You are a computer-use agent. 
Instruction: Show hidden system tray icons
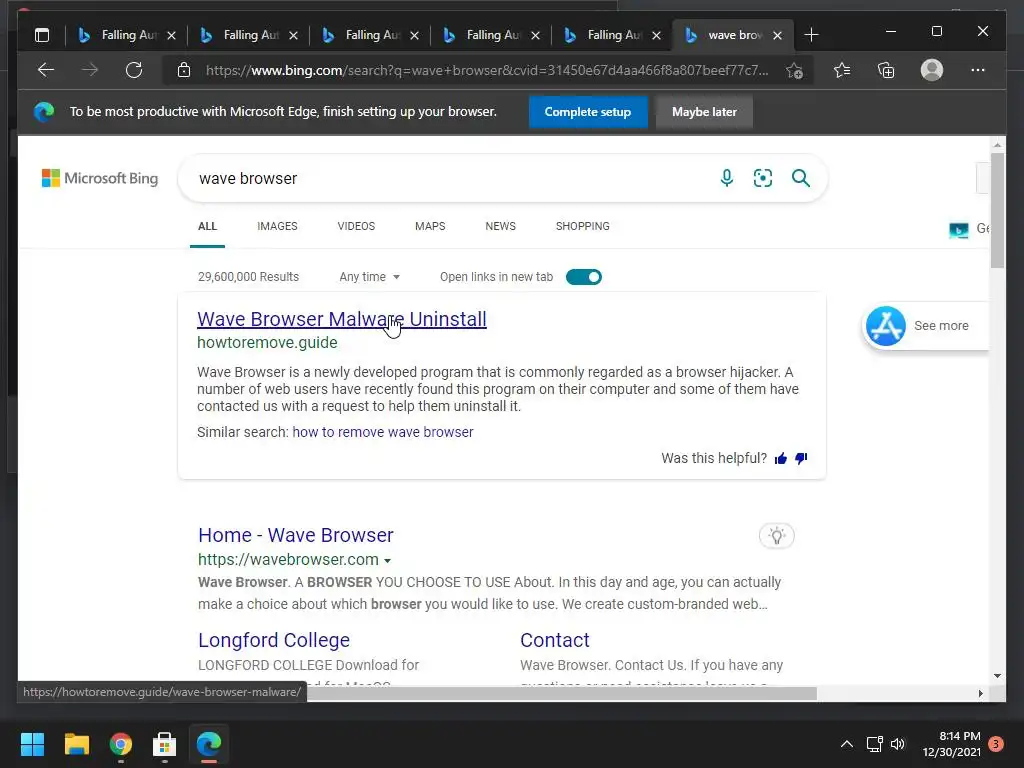[x=846, y=744]
